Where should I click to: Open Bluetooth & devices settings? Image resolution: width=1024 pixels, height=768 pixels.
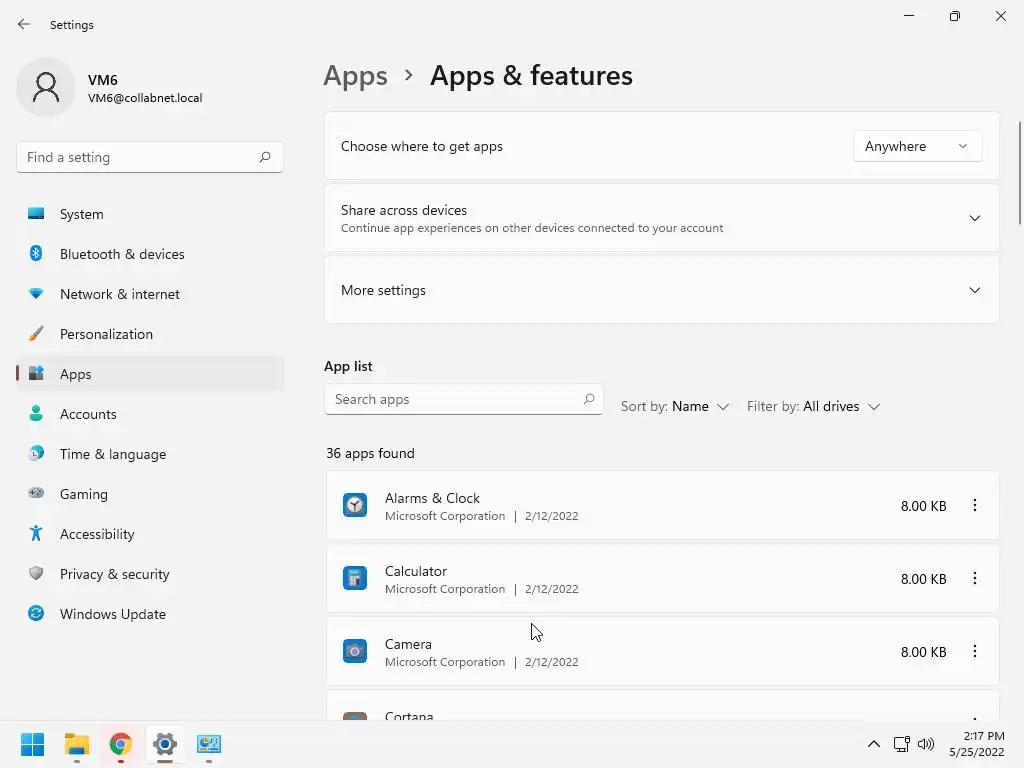click(x=122, y=254)
